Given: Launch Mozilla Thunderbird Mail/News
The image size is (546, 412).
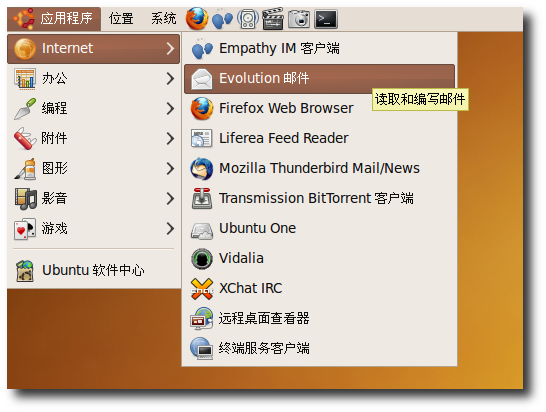Looking at the screenshot, I should [x=319, y=169].
